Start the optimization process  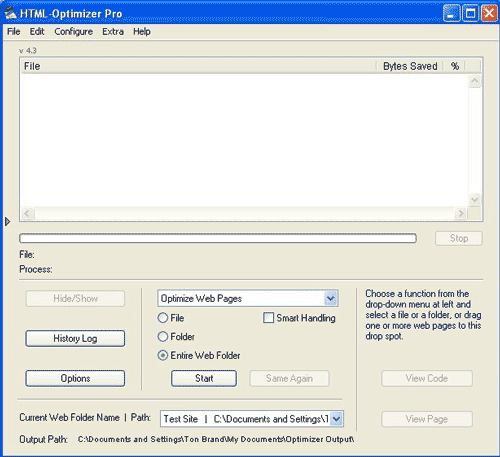[x=204, y=378]
